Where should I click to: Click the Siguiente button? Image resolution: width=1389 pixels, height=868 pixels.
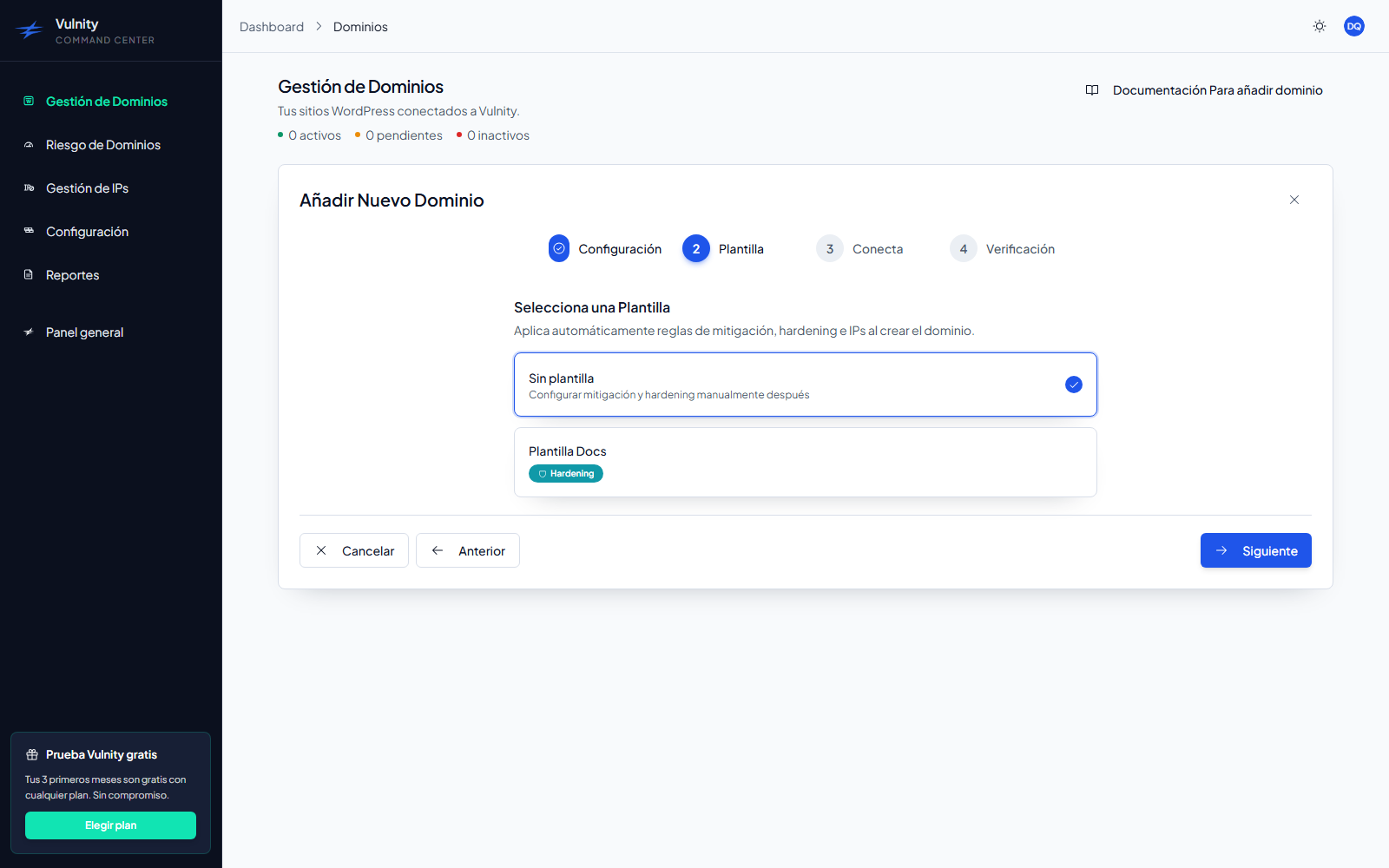click(1255, 550)
